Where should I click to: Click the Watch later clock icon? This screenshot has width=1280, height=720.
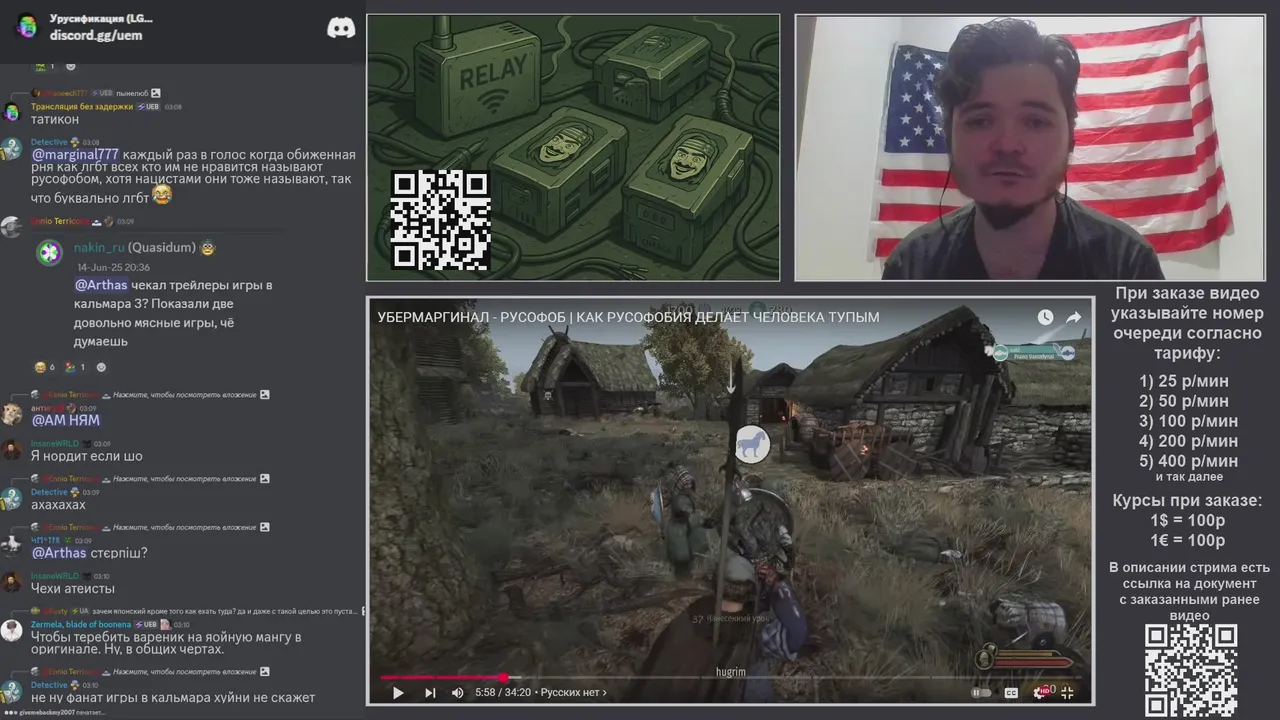[1045, 317]
